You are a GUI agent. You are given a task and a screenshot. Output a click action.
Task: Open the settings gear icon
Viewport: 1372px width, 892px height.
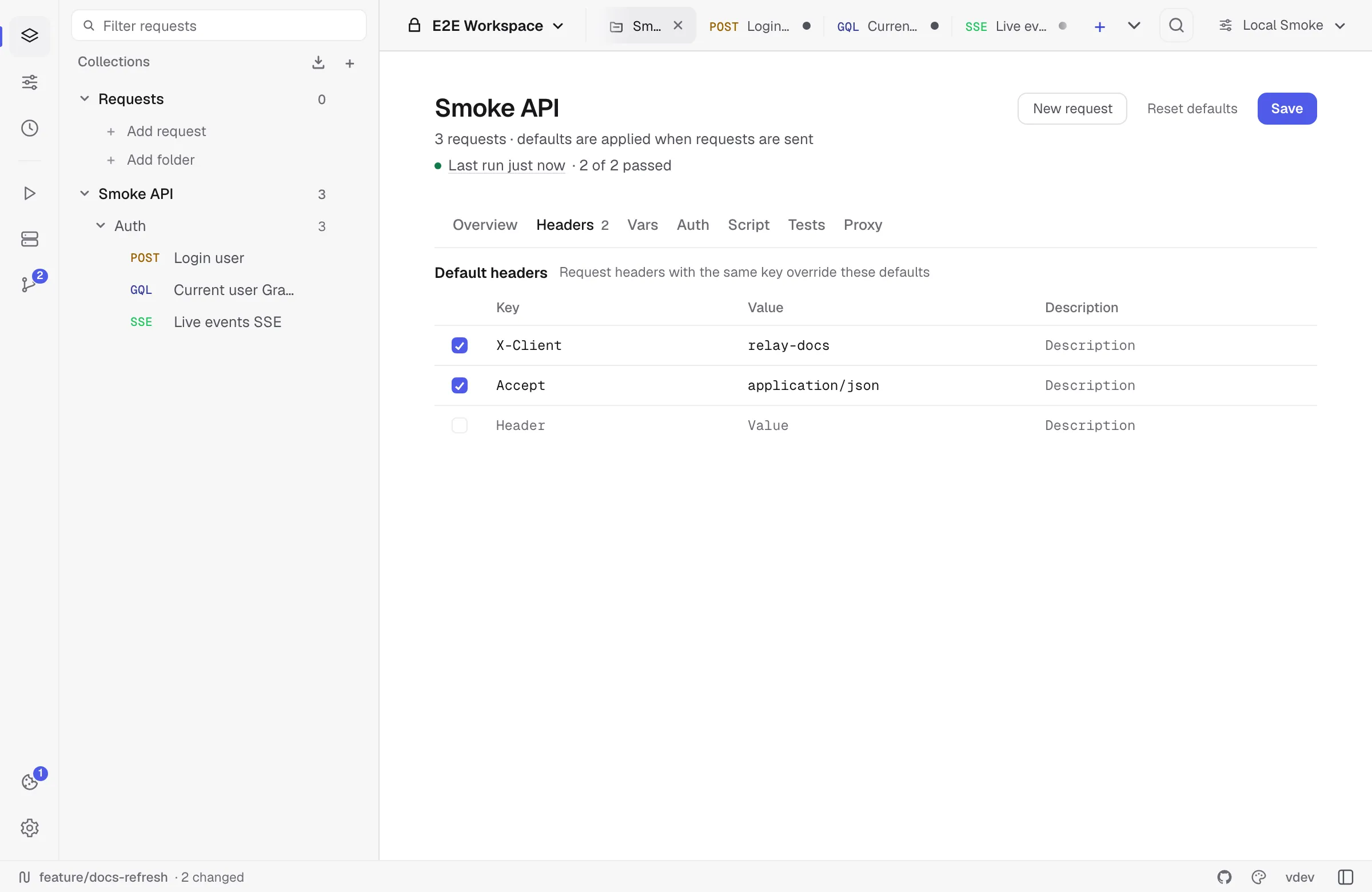pos(29,828)
